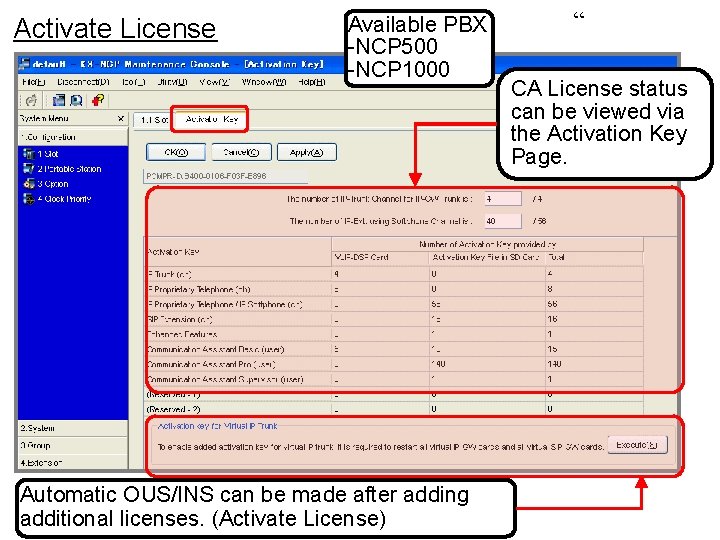Open the Window menu
This screenshot has width=720, height=540.
click(x=264, y=82)
